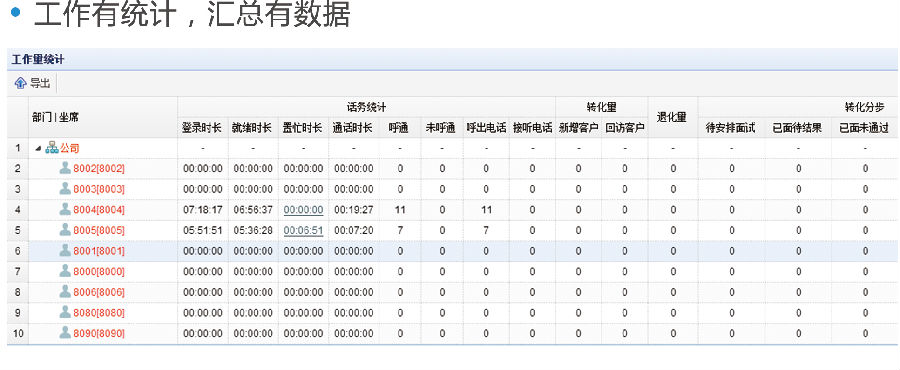Click ready duration 06:56:37 cell
Screen dimensions: 900x370
[253, 210]
